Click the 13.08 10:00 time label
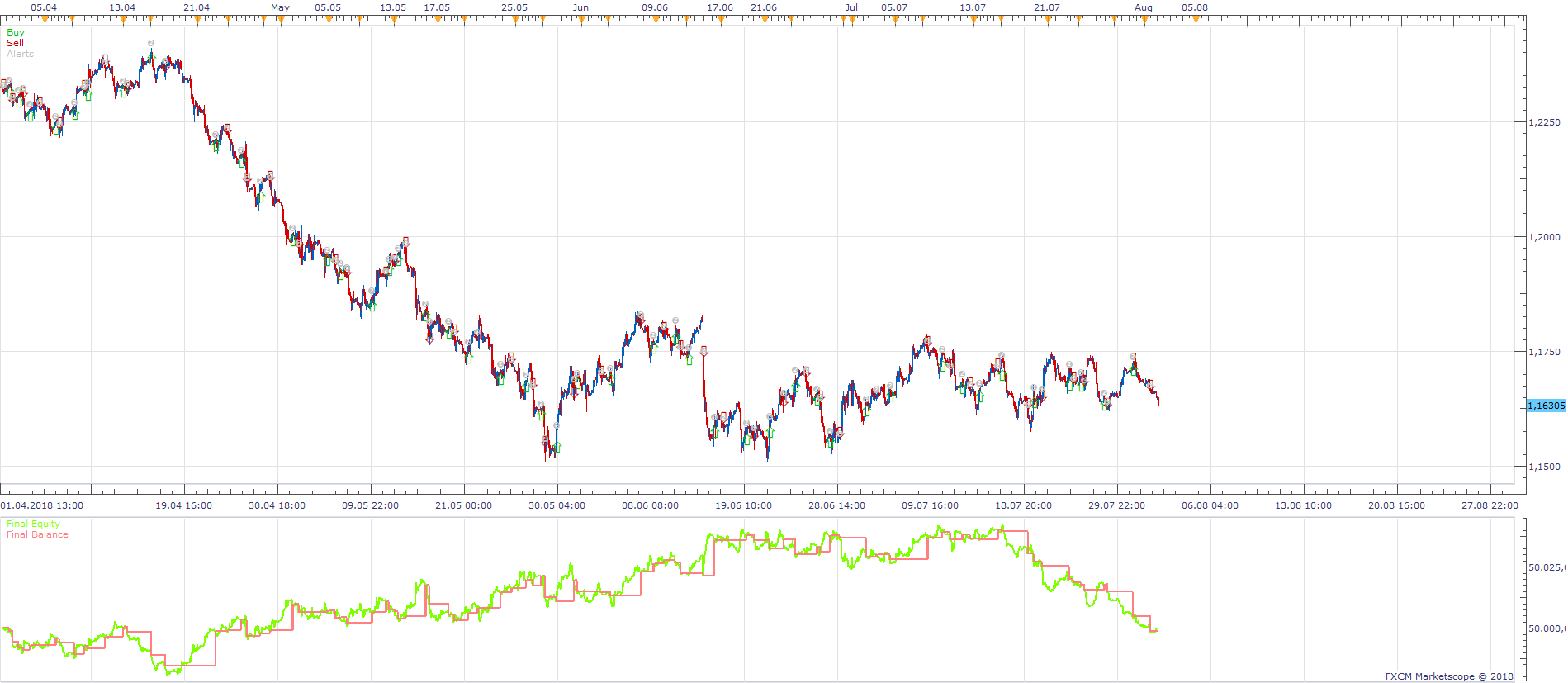Screen dimensions: 1568x683 click(x=1303, y=505)
